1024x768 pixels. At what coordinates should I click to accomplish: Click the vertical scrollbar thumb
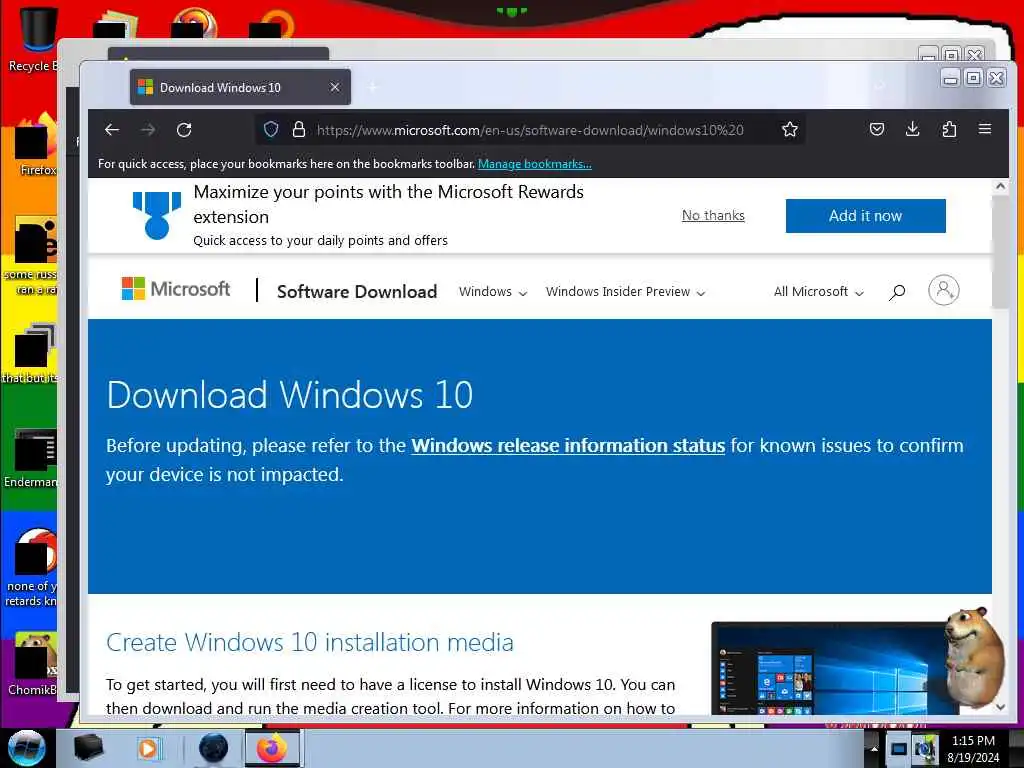(1000, 252)
